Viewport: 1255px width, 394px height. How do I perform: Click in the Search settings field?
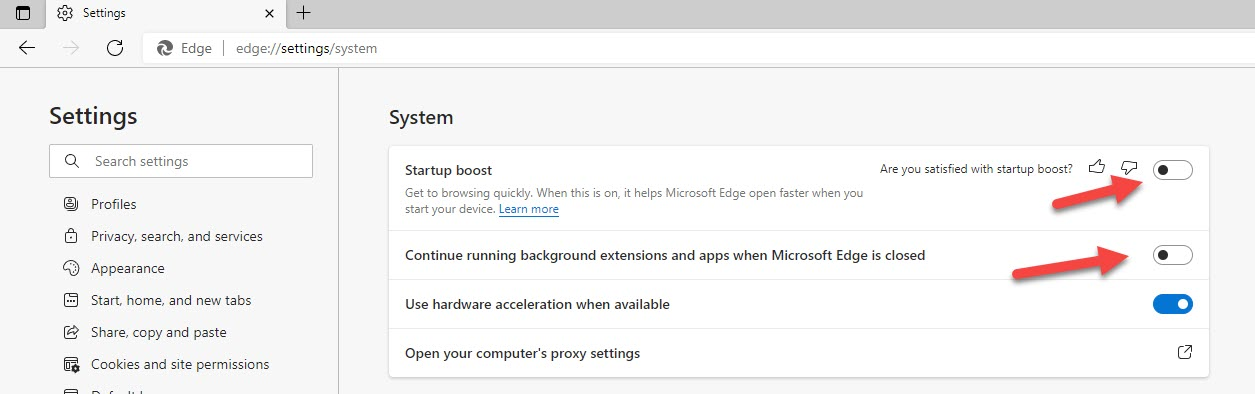click(x=181, y=161)
